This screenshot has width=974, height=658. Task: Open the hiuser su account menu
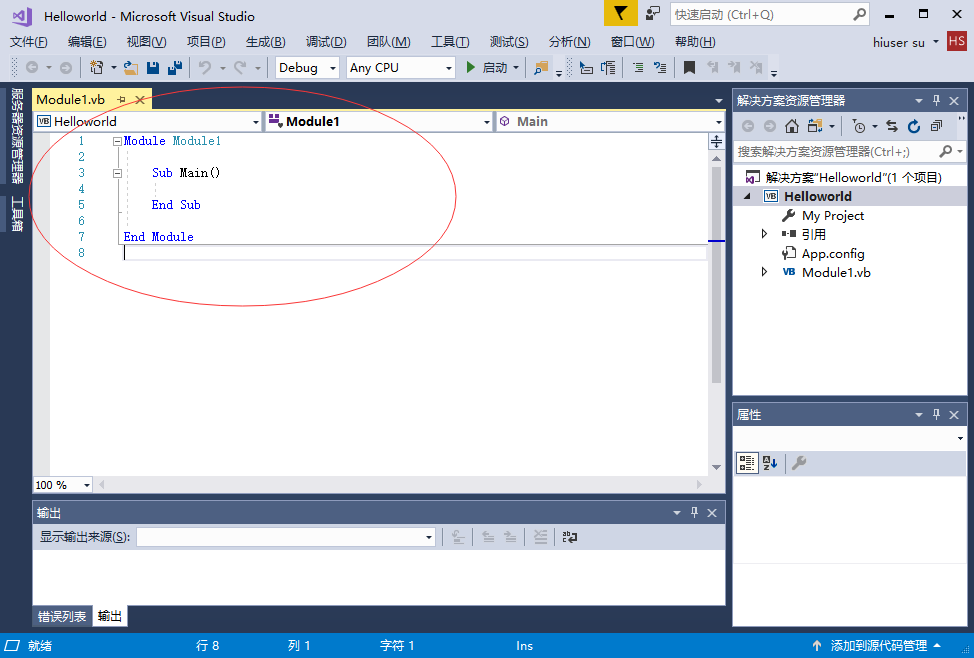pos(905,42)
